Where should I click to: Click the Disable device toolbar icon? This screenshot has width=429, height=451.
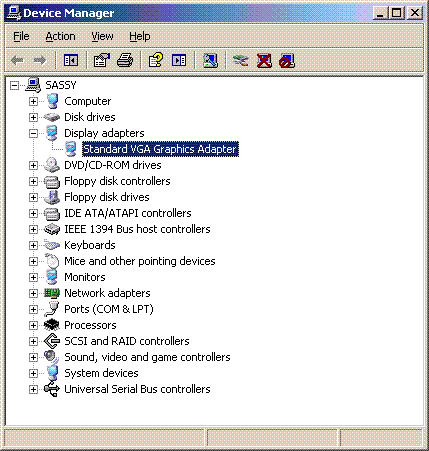click(x=287, y=60)
